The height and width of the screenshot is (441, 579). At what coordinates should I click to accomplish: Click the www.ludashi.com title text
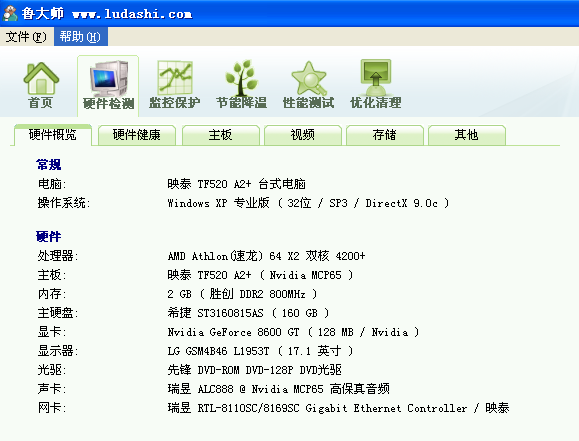tap(132, 14)
